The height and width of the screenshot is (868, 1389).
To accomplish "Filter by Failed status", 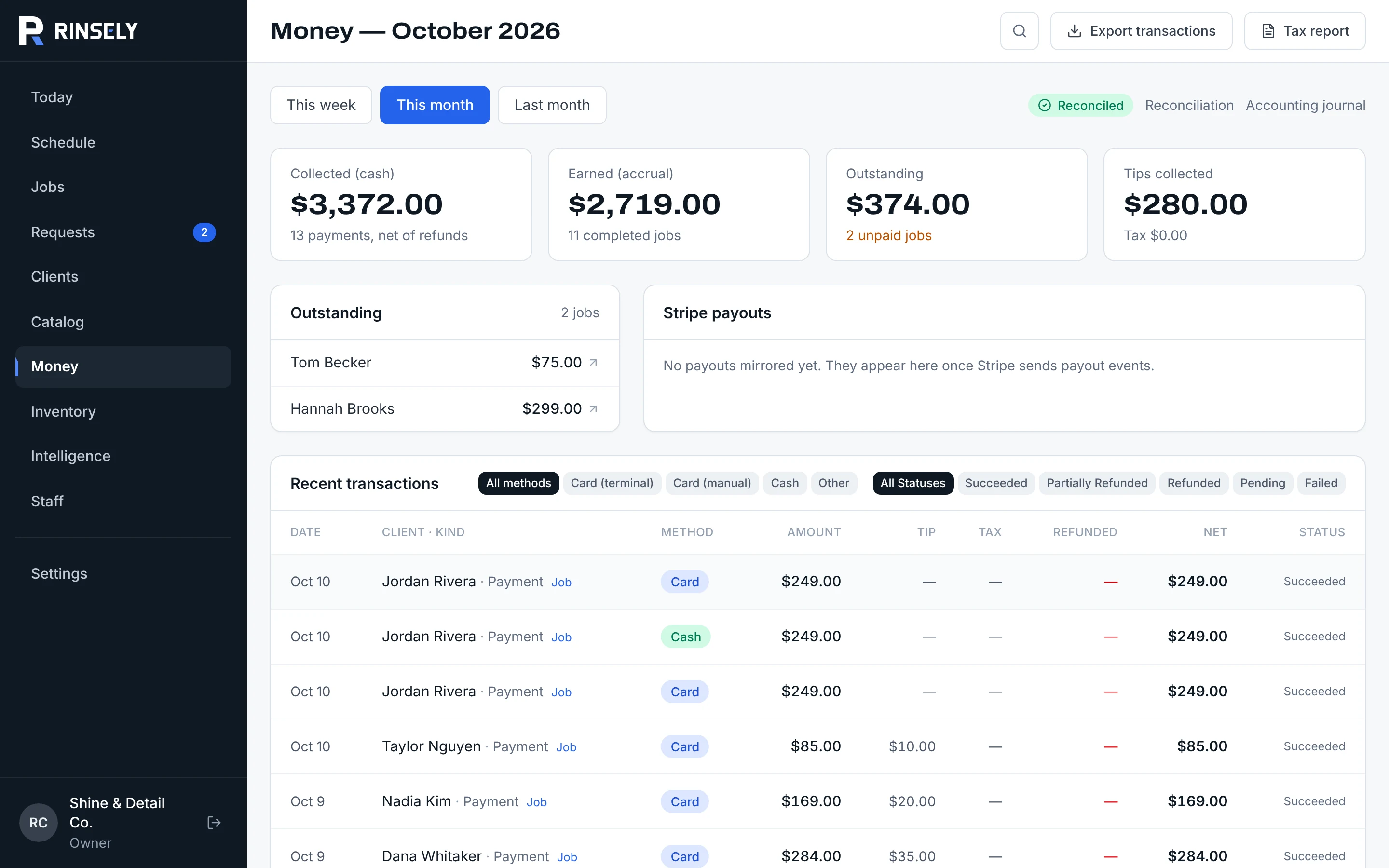I will click(x=1321, y=483).
